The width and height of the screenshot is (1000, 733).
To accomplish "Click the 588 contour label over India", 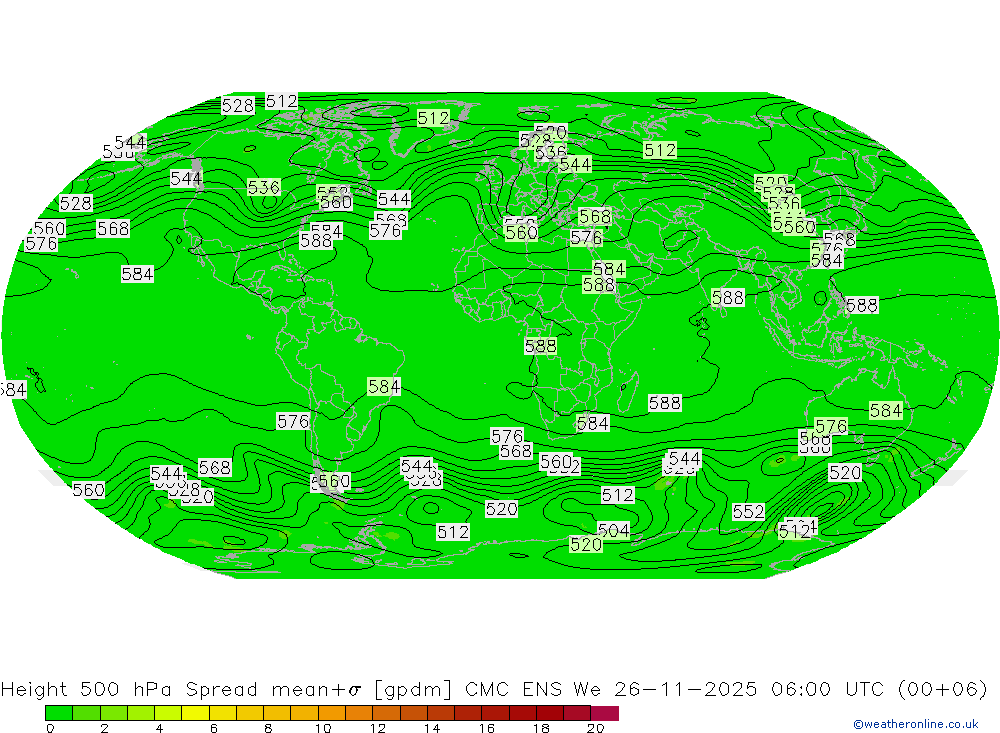I will 728,298.
